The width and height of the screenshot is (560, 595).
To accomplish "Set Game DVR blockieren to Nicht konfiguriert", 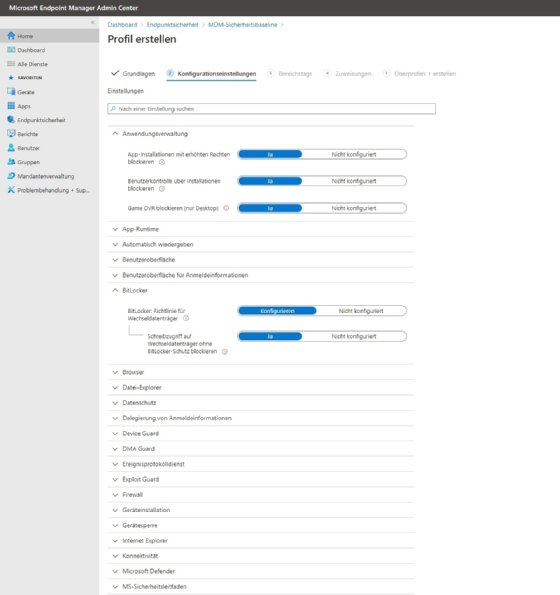I will tap(354, 208).
